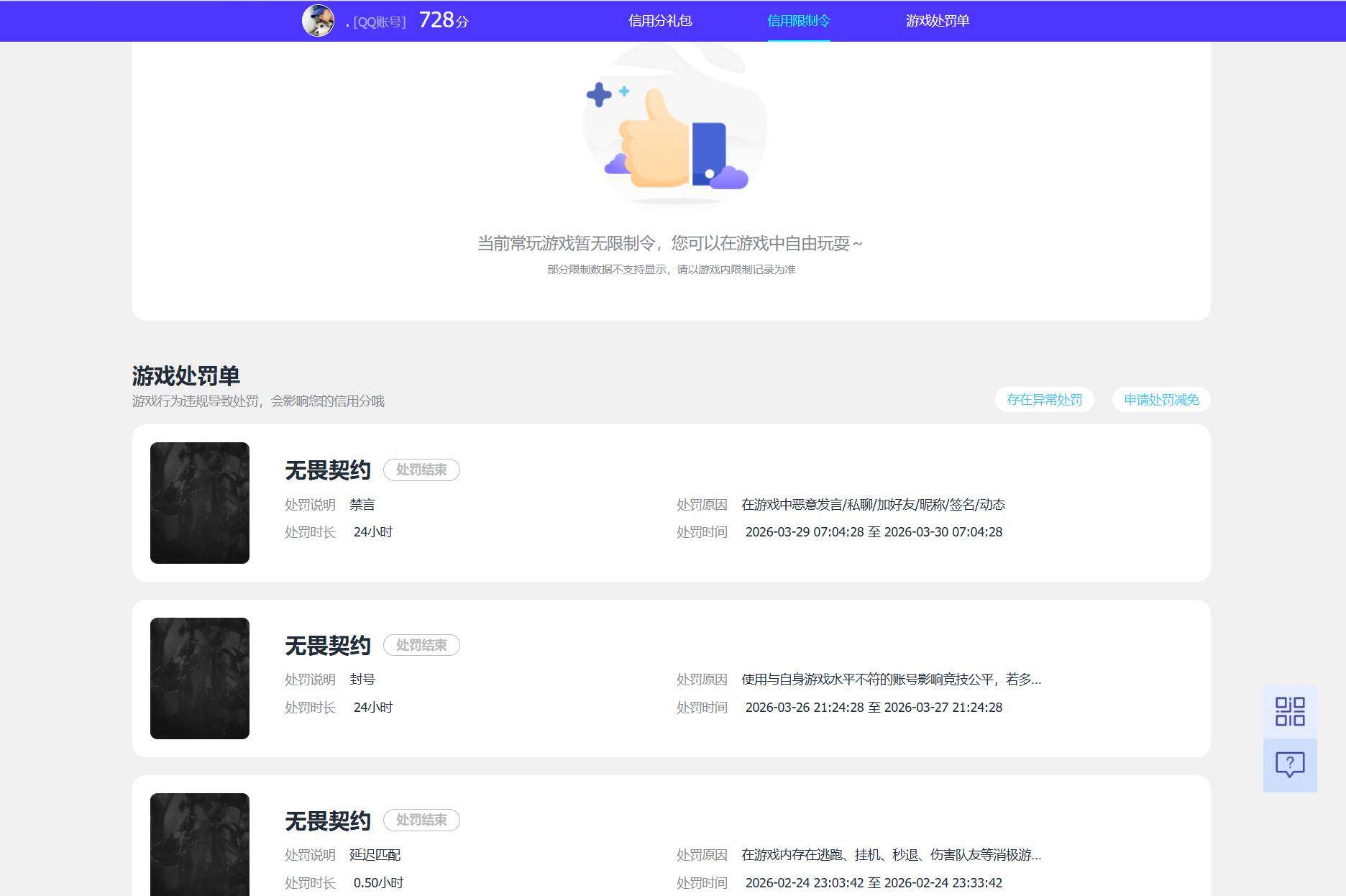Click the reason 在游戏中恶意发言/私聊/加好友/昵称/签名/动态
Screen dimensions: 1346x896
click(874, 505)
